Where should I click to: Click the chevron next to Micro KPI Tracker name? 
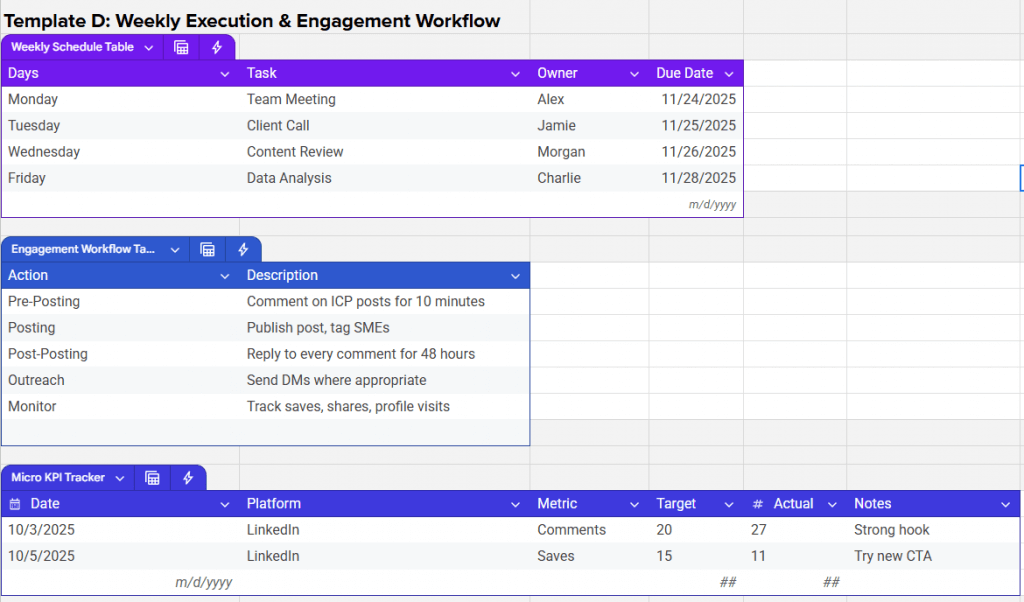pyautogui.click(x=120, y=477)
